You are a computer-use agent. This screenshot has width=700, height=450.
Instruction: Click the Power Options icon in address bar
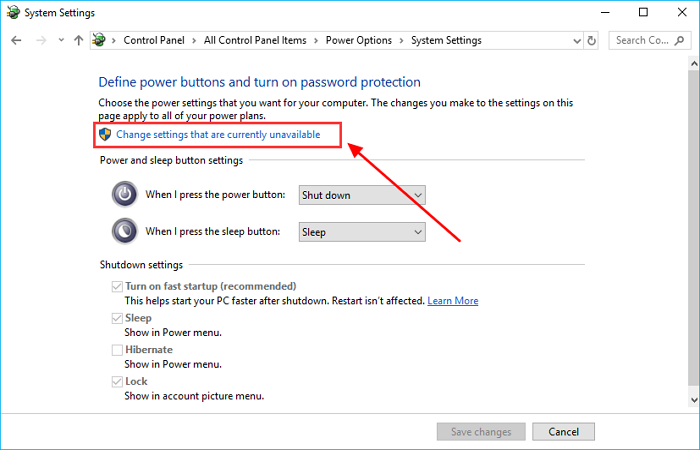click(x=100, y=41)
